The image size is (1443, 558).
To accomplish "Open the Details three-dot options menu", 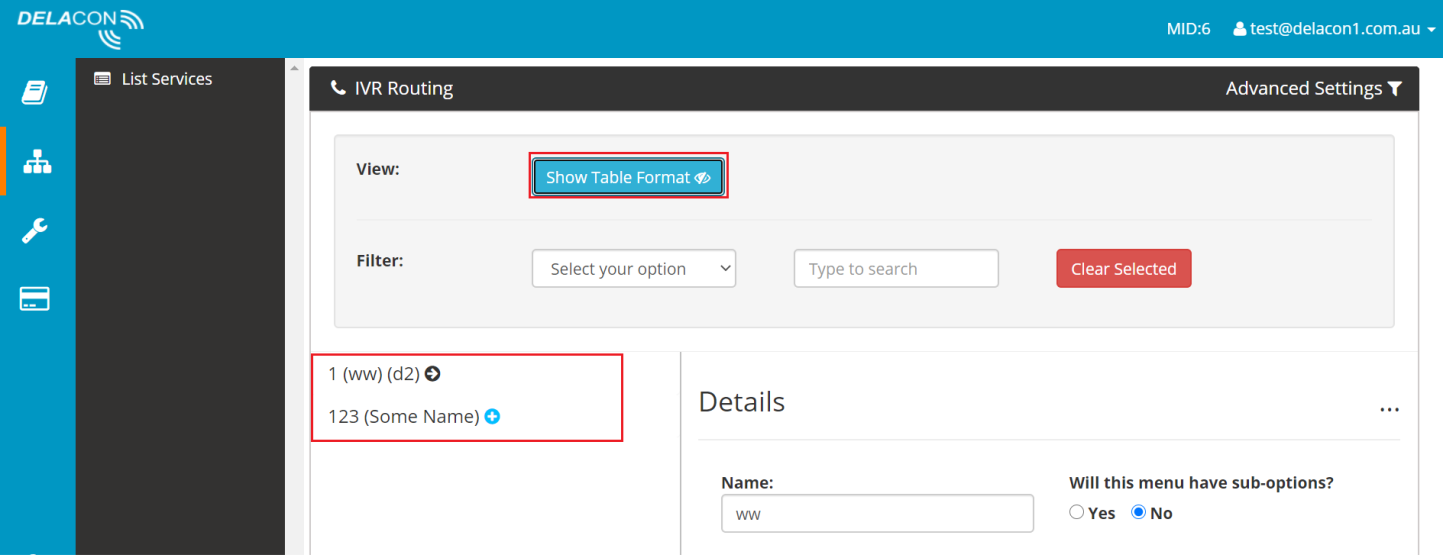I will (x=1389, y=410).
